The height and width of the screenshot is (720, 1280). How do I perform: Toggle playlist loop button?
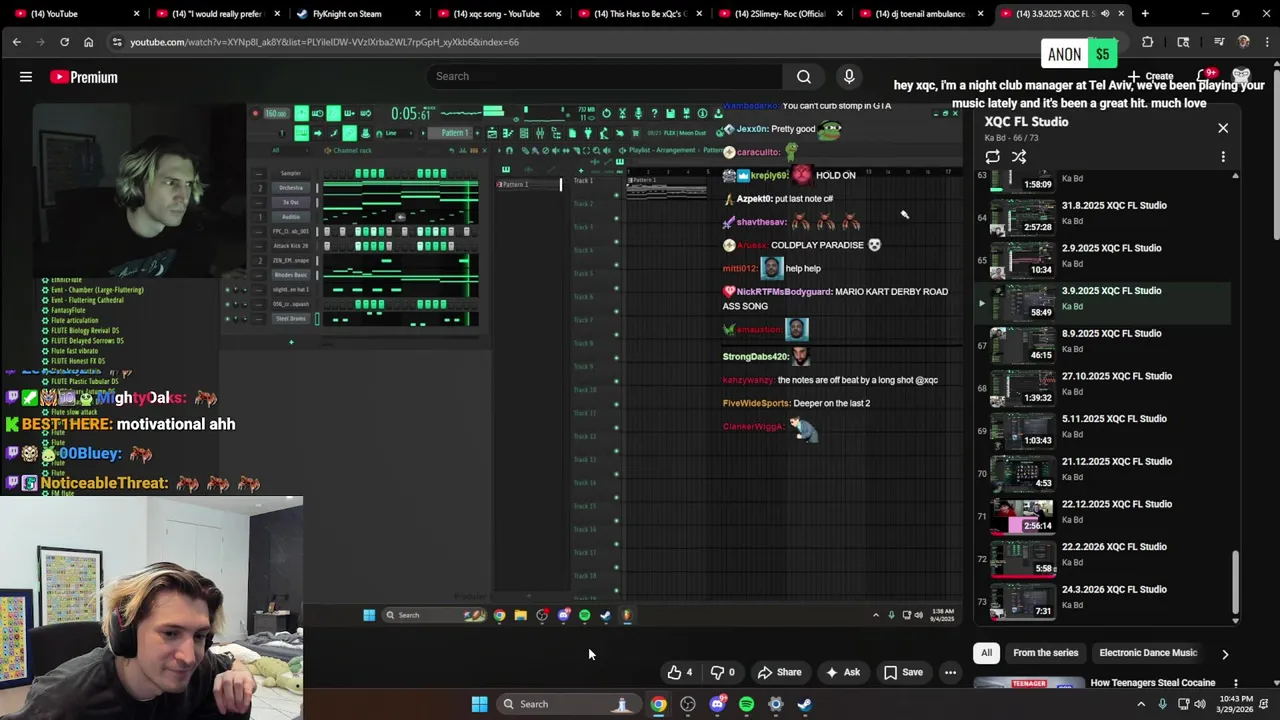click(992, 157)
